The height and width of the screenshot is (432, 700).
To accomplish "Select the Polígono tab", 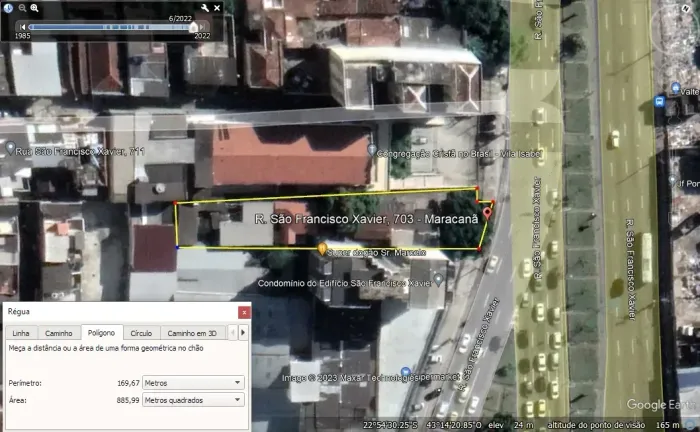I will point(101,332).
